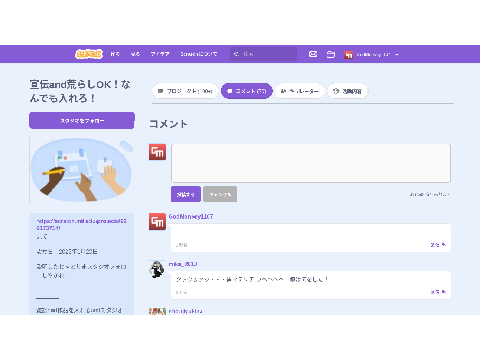Viewport: 480px width, 360px height.
Task: Click the third commenter's colorful avatar
Action: (157, 311)
